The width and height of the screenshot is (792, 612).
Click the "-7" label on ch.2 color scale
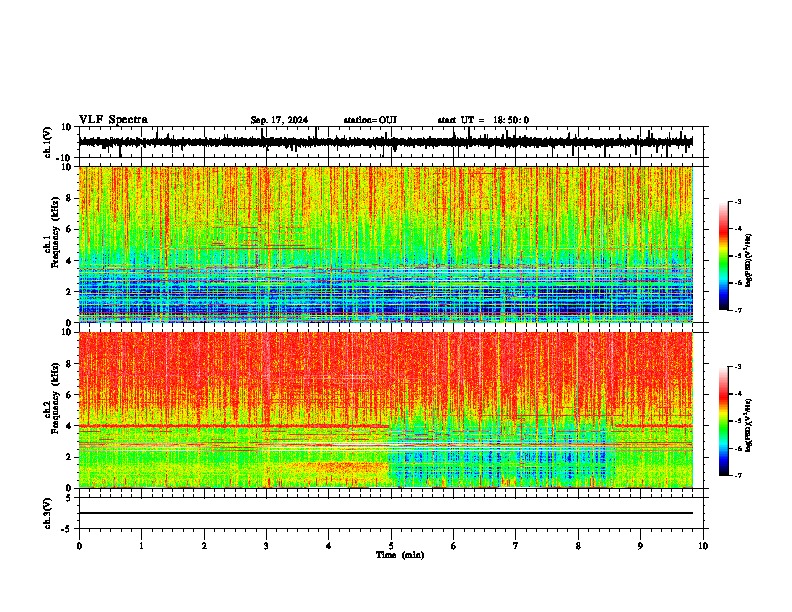(x=738, y=475)
